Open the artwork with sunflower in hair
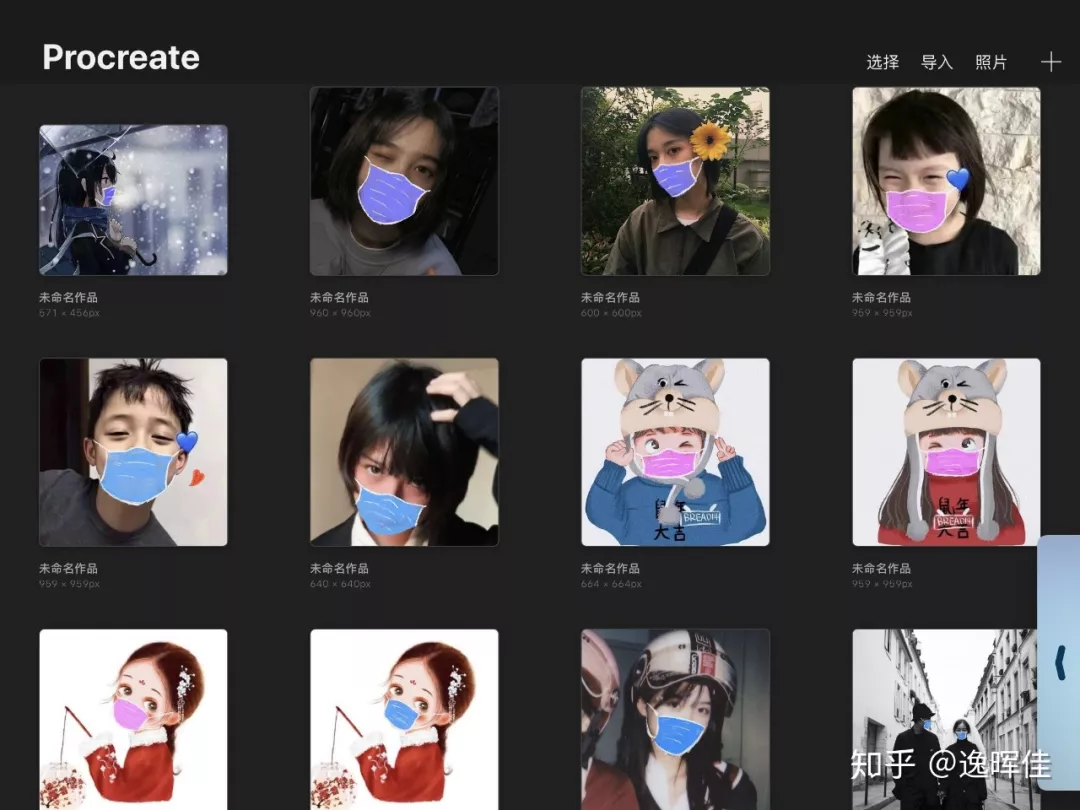The image size is (1080, 810). point(675,181)
